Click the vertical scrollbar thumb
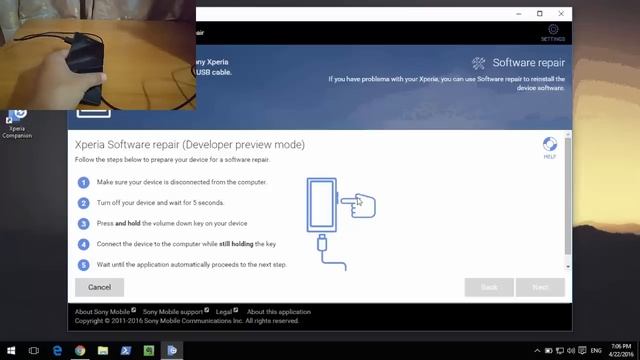The image size is (640, 360). point(568,196)
